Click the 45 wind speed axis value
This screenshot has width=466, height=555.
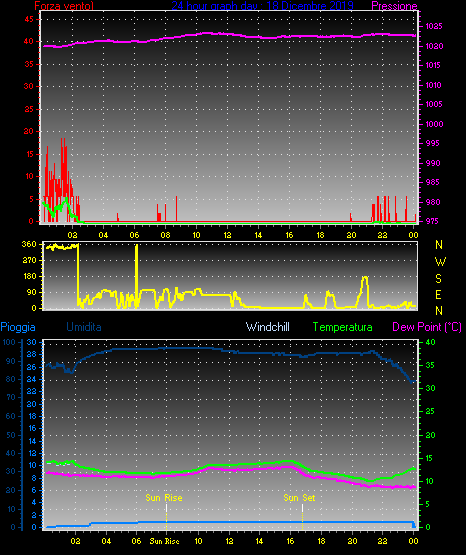coord(29,19)
